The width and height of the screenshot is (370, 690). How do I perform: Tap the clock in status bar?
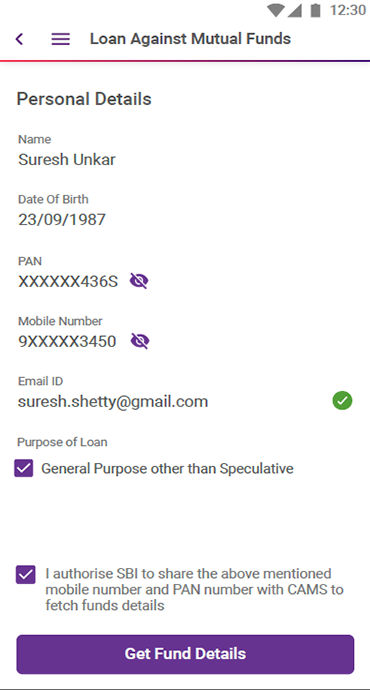tap(348, 10)
